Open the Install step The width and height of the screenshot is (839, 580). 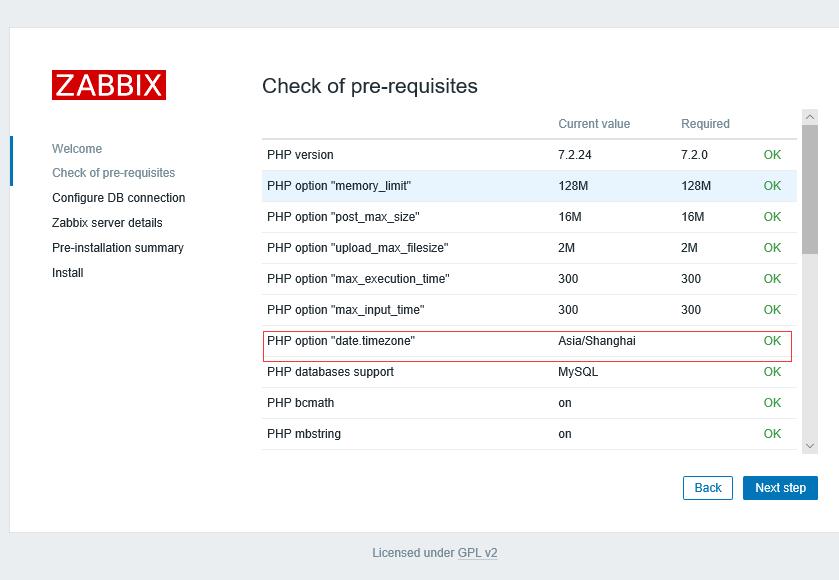pyautogui.click(x=68, y=272)
